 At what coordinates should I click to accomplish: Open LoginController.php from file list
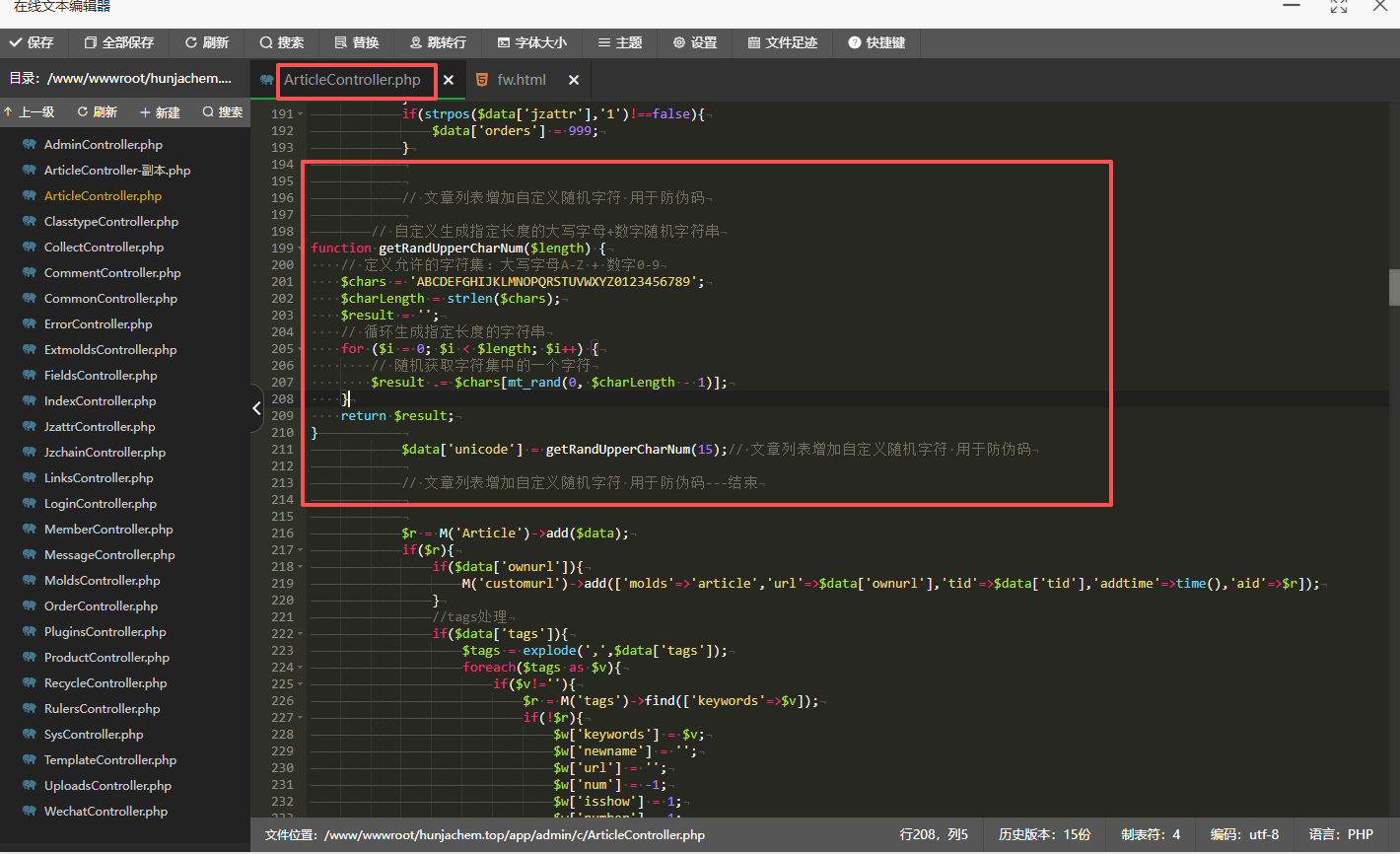[100, 504]
